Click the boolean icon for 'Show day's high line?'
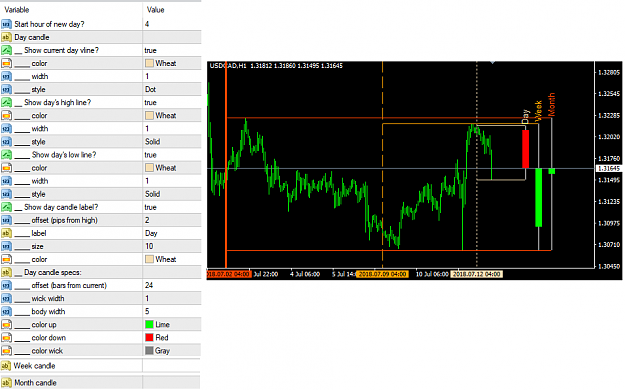This screenshot has width=625, height=390. coord(6,103)
